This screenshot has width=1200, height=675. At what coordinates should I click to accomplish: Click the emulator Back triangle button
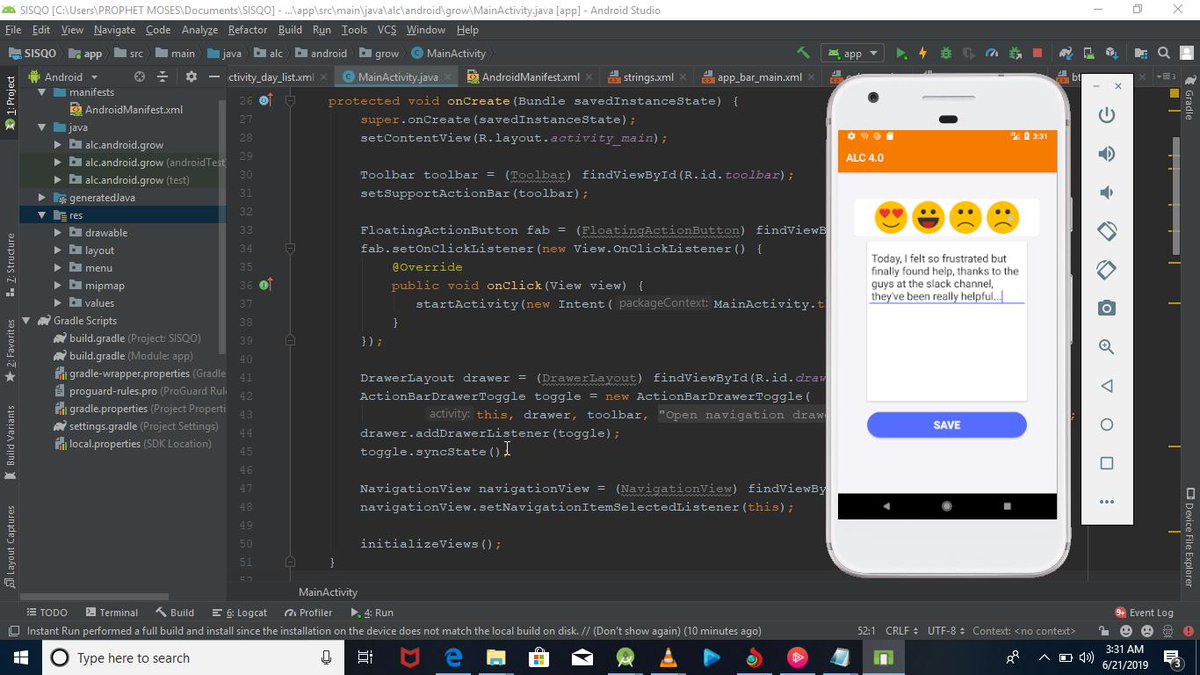tap(1106, 386)
